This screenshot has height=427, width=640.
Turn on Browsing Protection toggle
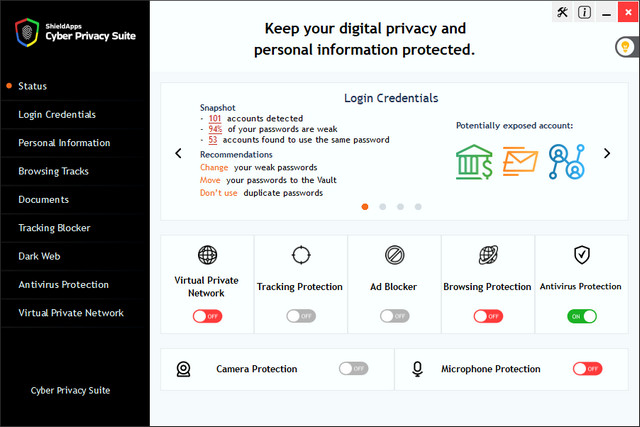coord(488,316)
